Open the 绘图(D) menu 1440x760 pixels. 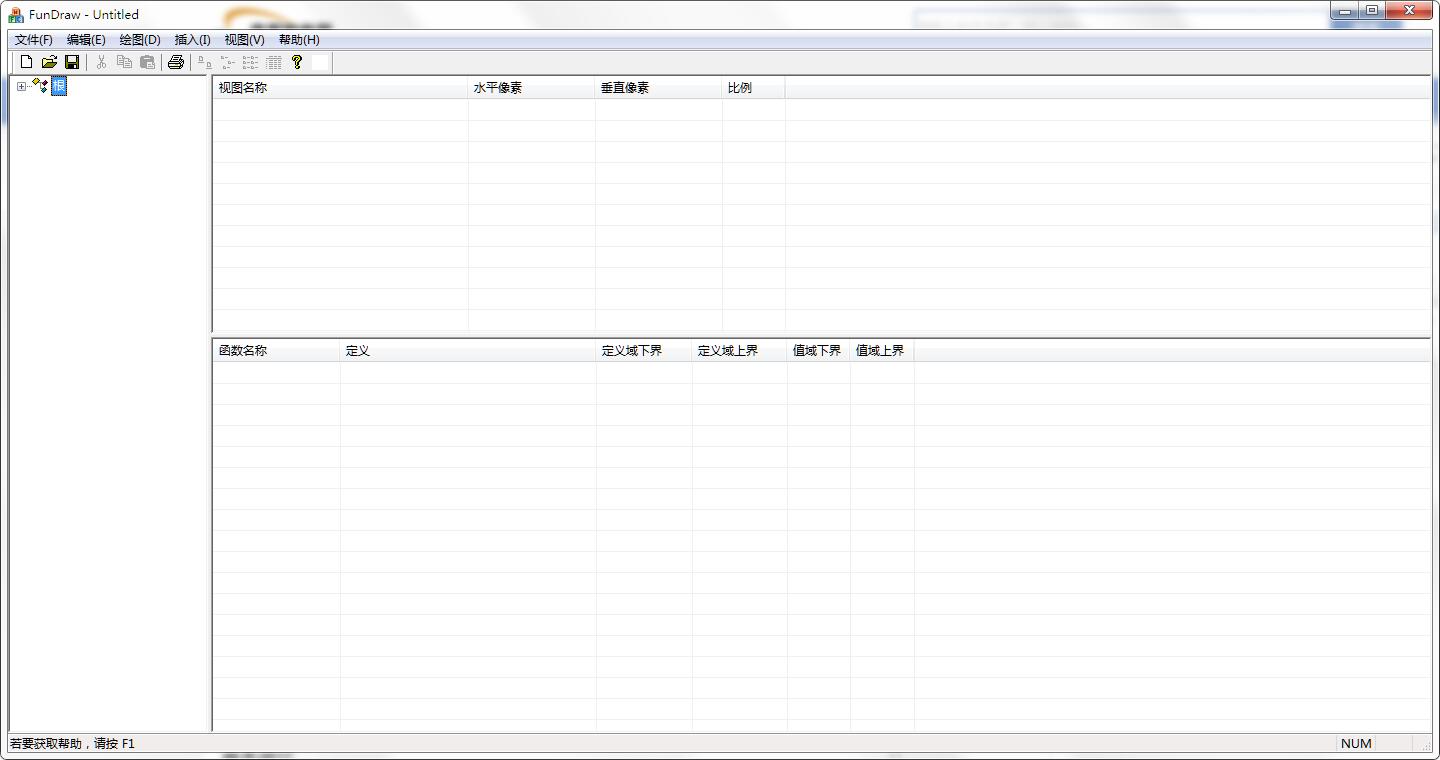[x=140, y=40]
